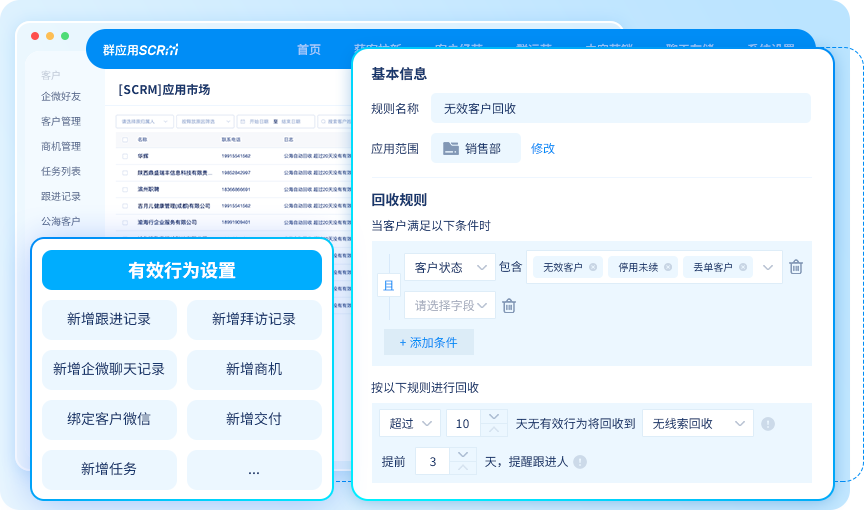Click the lower stepper arrow beside the 10 value

[494, 430]
